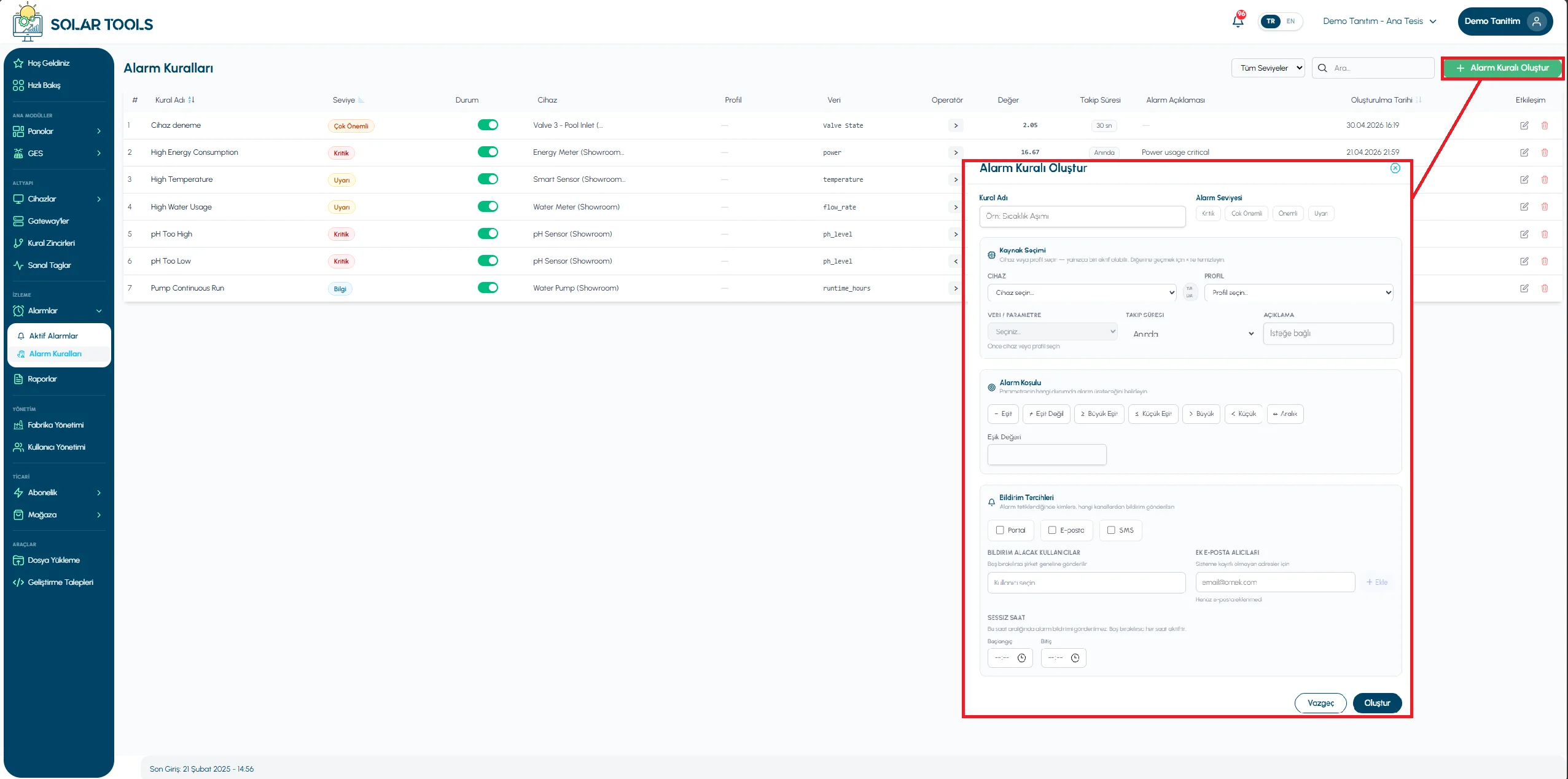Disable the High Energy Consumption rule
This screenshot has height=779, width=1568.
point(488,152)
